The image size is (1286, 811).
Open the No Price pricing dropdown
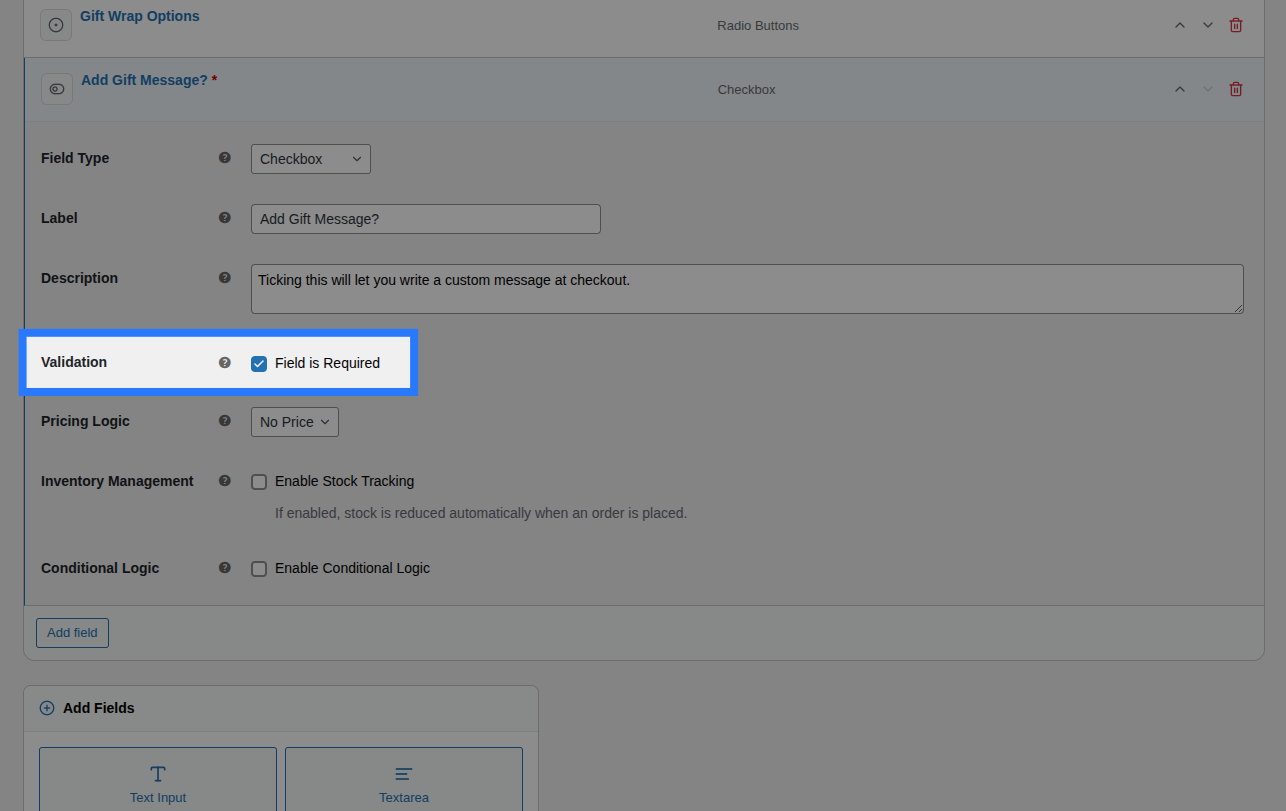pos(295,422)
